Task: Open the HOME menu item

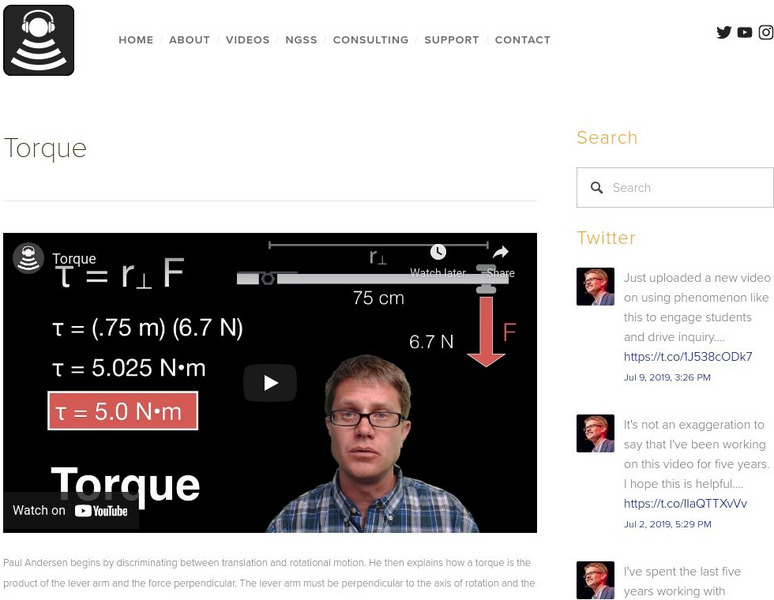Action: 136,40
